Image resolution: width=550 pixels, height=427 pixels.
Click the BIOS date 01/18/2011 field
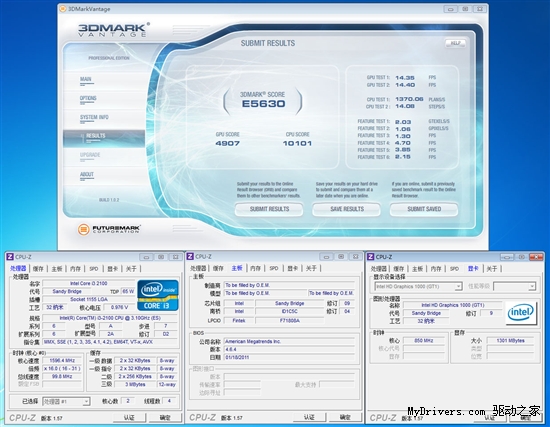pos(289,358)
